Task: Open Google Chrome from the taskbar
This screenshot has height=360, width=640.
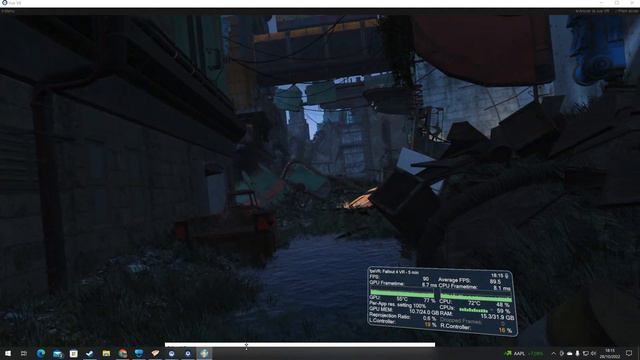Action: [x=122, y=353]
